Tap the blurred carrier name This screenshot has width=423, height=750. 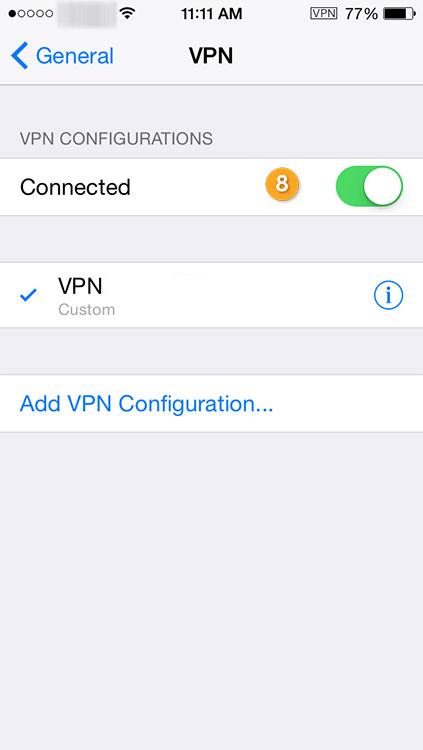(87, 13)
